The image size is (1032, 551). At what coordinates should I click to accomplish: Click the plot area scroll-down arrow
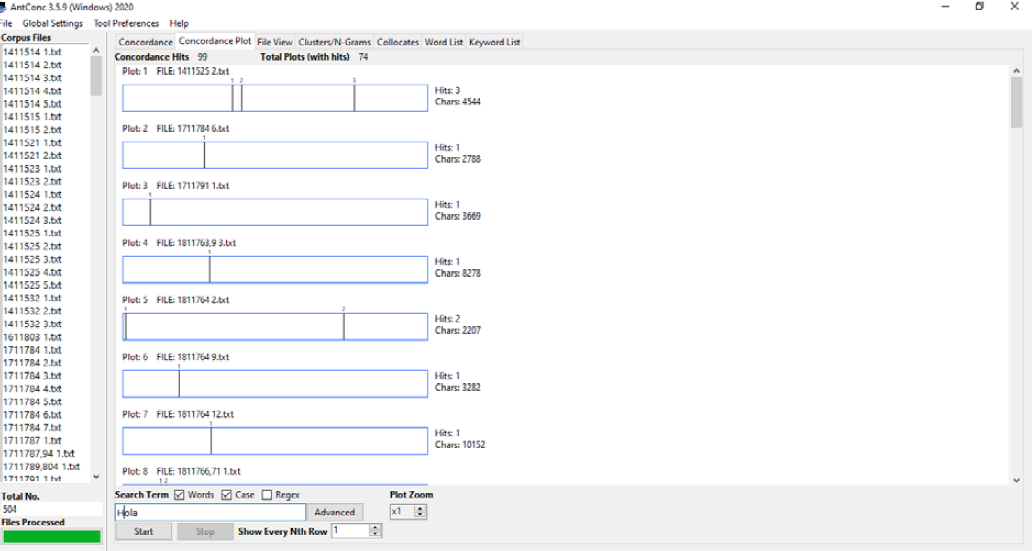[1017, 481]
